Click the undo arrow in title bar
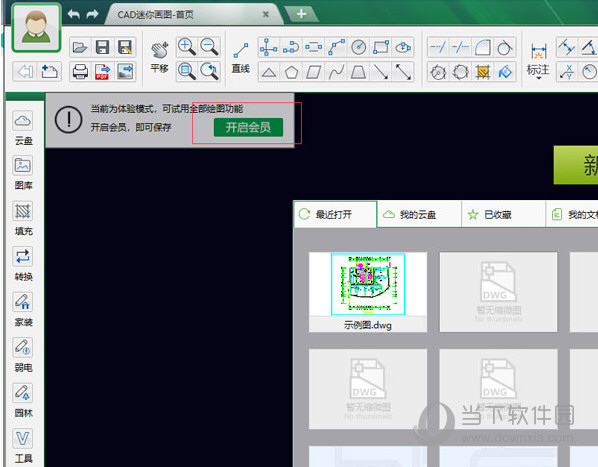 74,14
